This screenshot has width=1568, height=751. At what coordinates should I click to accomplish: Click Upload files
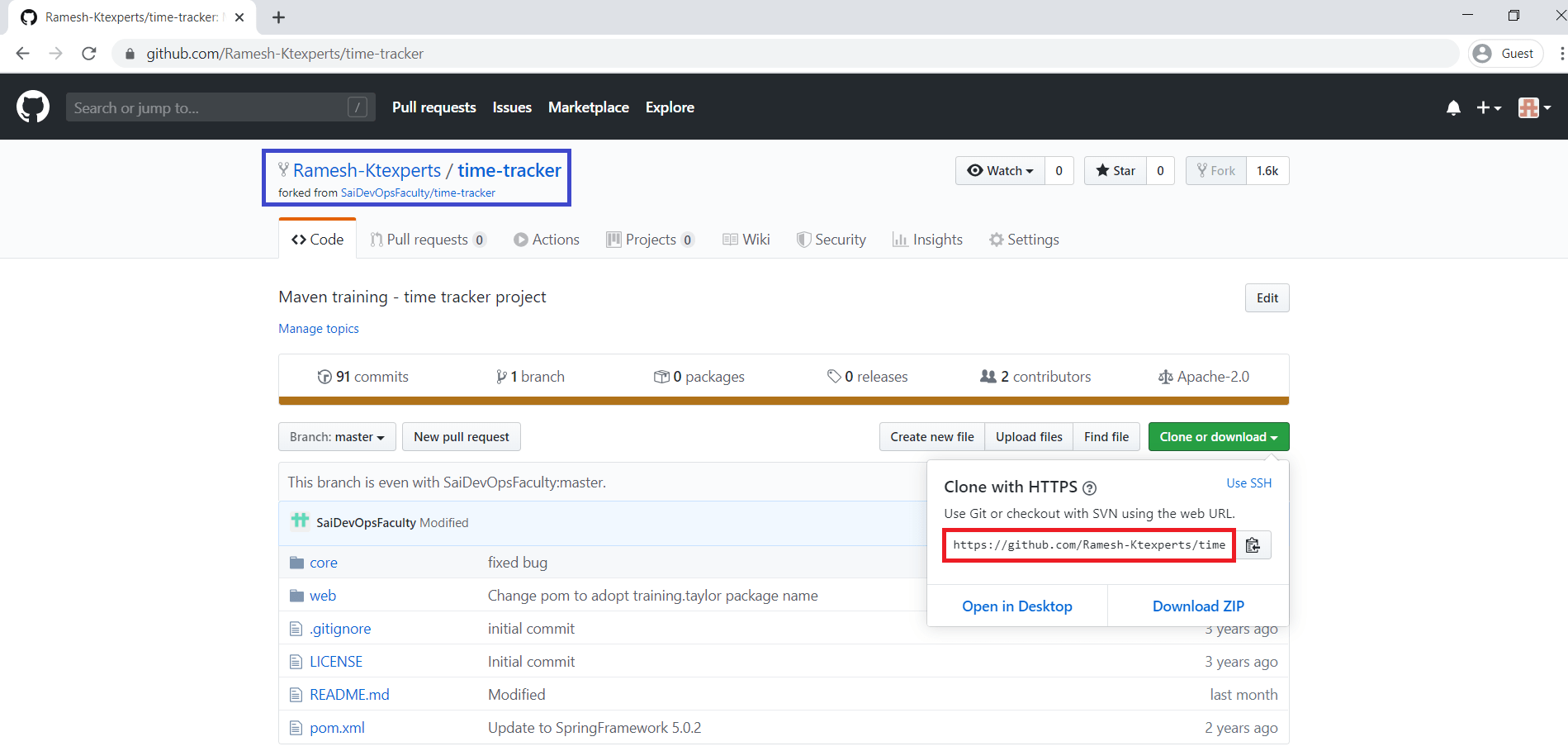(x=1029, y=437)
